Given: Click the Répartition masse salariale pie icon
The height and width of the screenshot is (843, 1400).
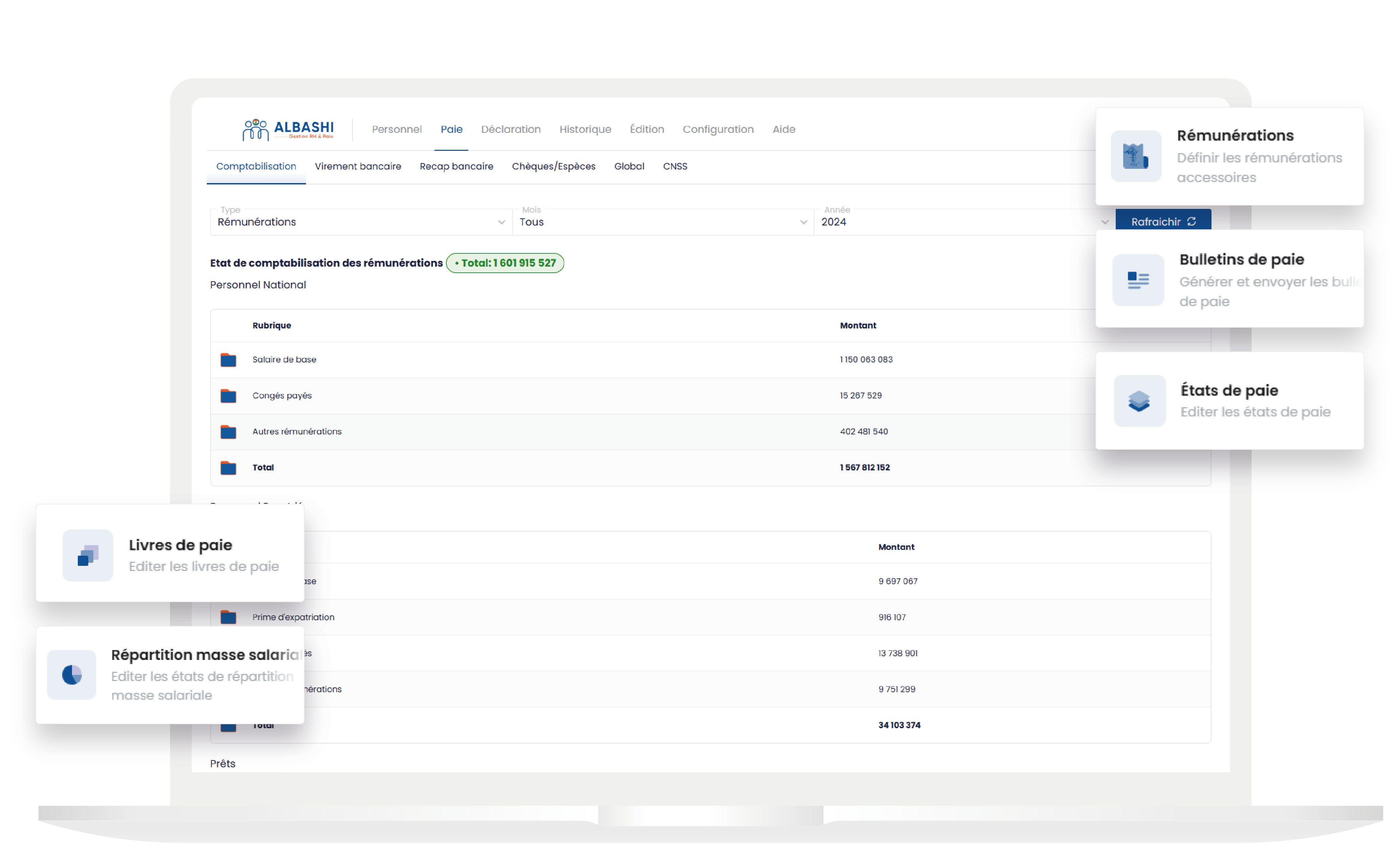Looking at the screenshot, I should [72, 675].
